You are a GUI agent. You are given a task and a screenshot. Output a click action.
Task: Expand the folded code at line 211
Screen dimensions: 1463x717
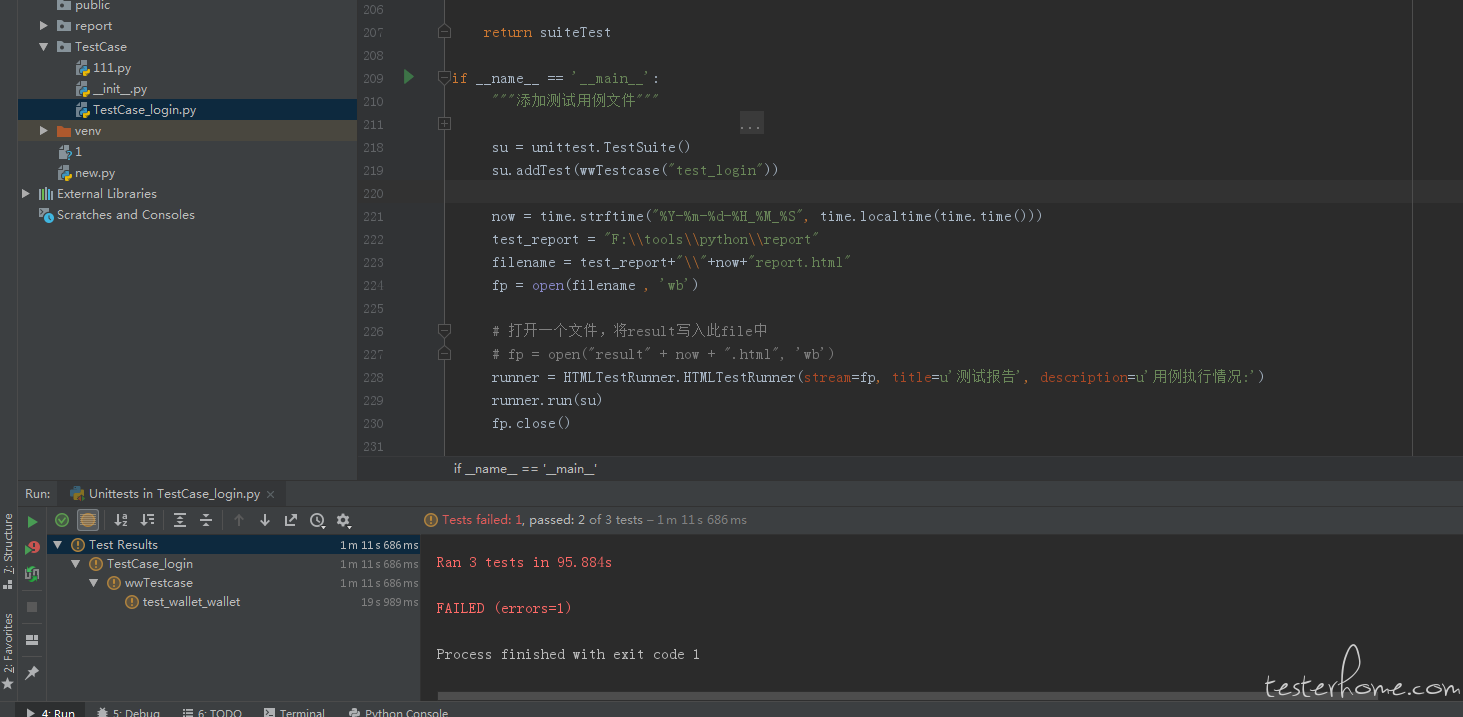444,124
